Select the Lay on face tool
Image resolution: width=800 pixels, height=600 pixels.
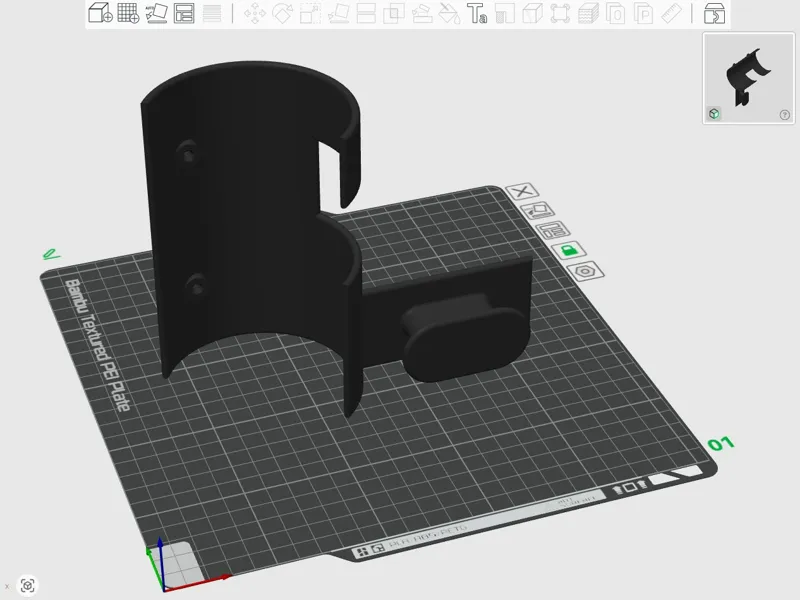(x=338, y=14)
